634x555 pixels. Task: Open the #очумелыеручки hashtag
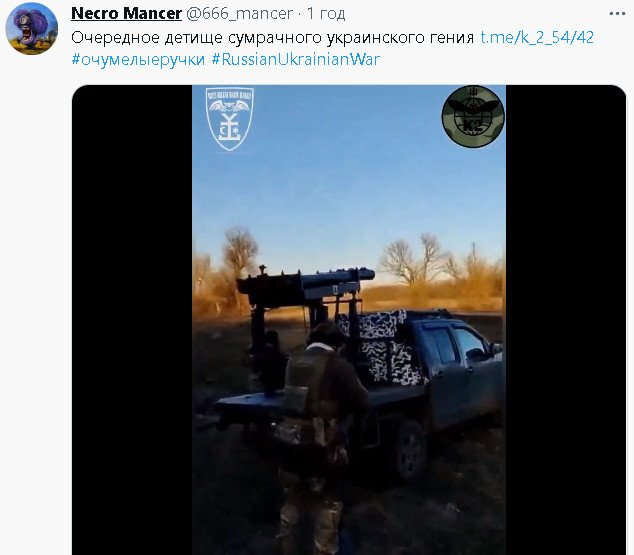pyautogui.click(x=138, y=59)
